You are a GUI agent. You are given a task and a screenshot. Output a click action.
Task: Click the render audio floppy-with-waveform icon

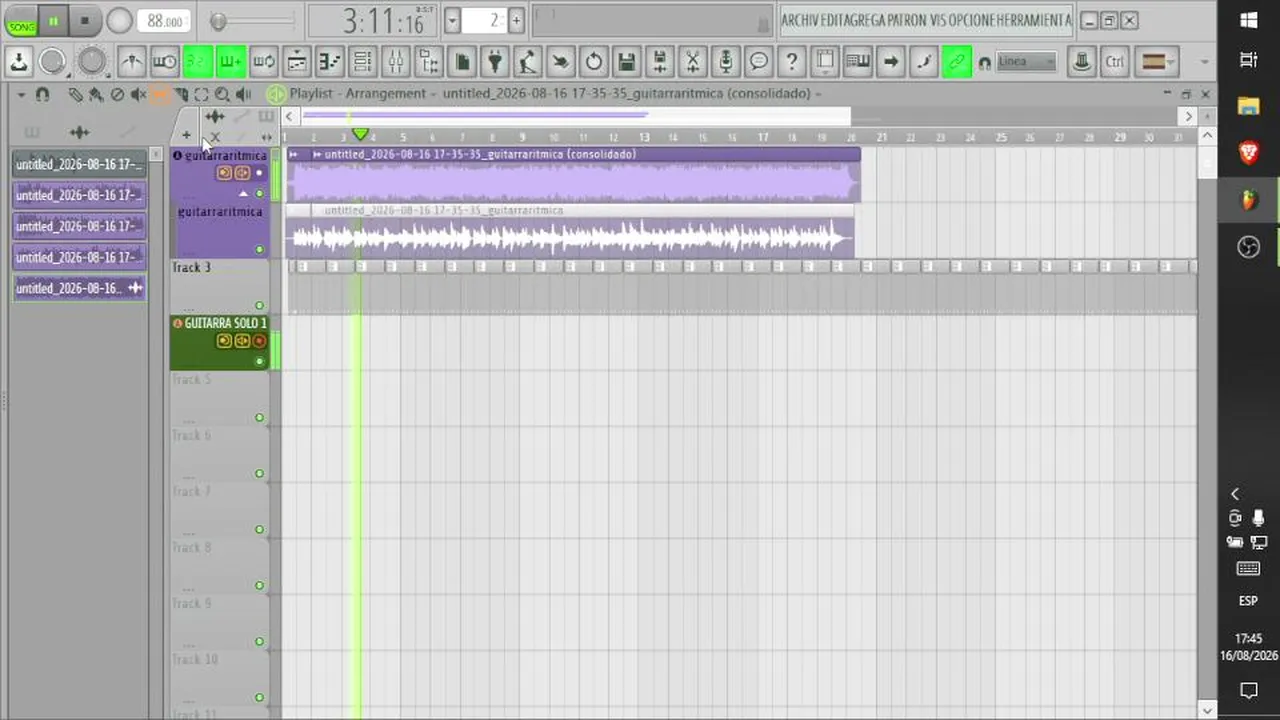tap(660, 62)
